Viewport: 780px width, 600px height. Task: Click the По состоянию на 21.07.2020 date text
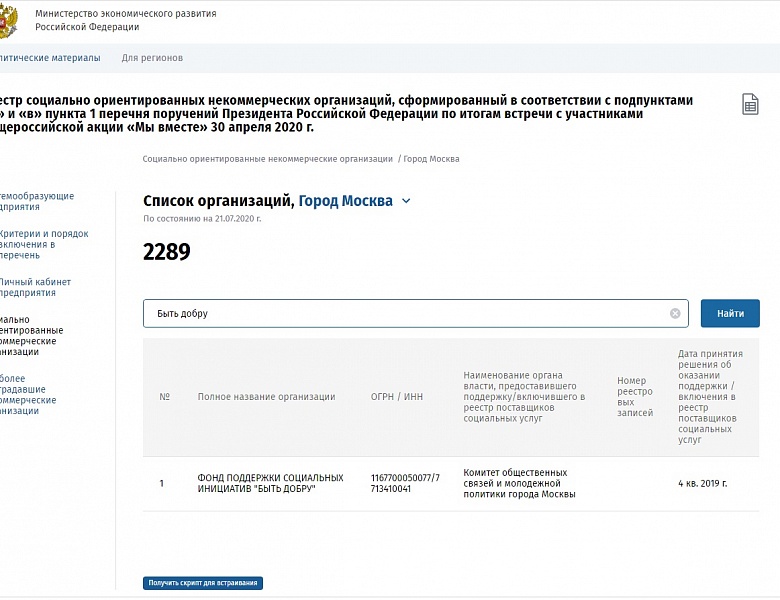(x=202, y=218)
